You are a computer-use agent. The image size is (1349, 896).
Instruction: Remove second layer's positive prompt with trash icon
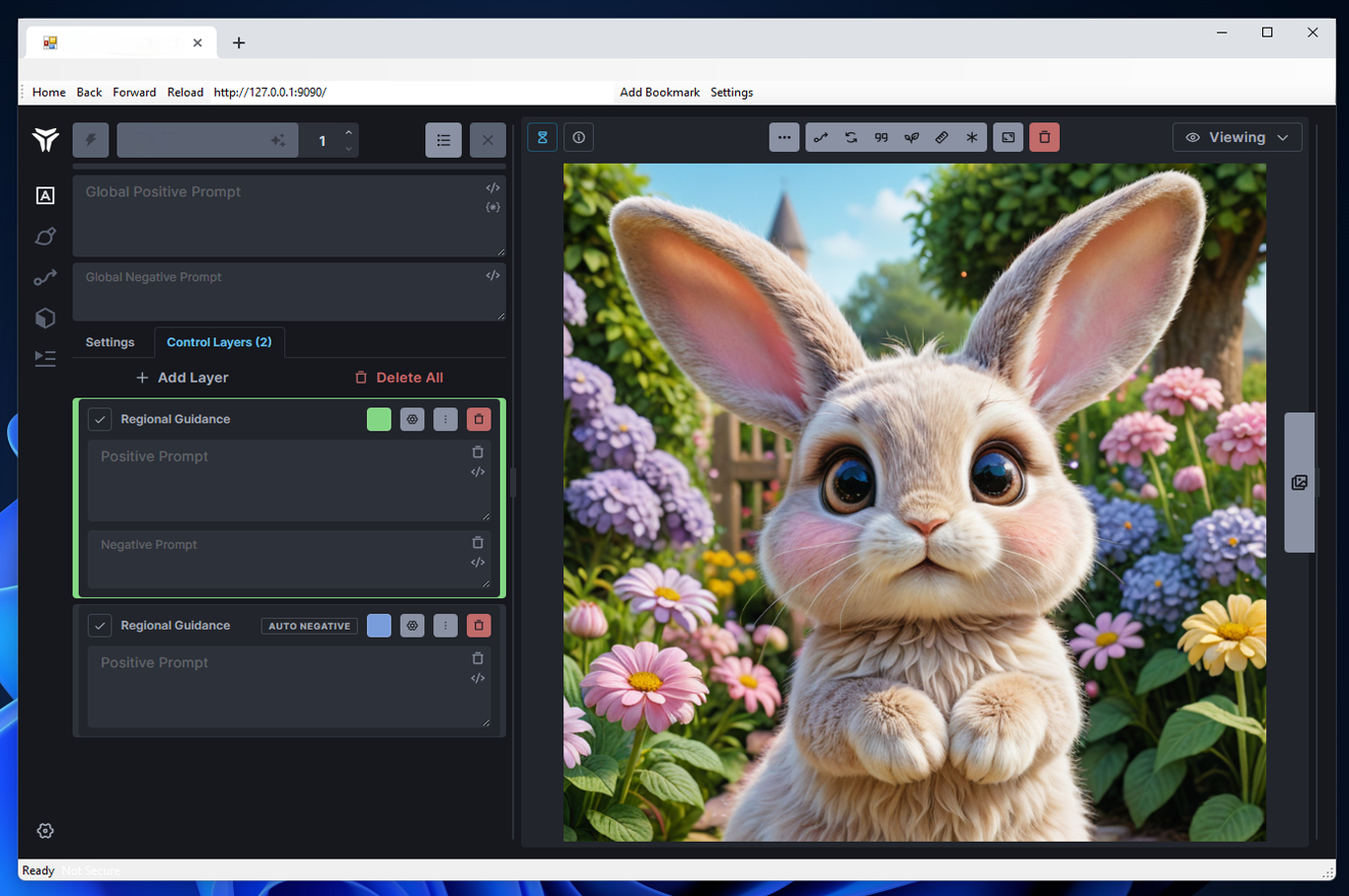478,658
